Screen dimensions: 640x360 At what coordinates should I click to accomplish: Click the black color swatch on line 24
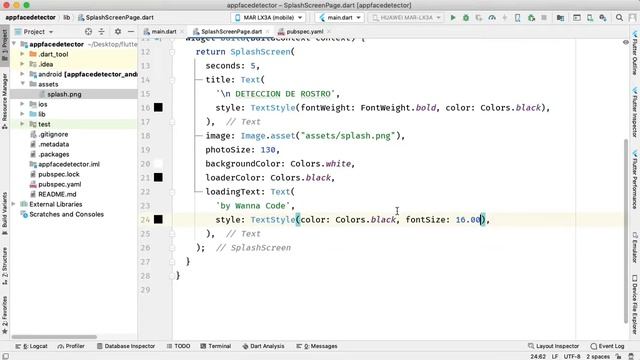(x=158, y=219)
